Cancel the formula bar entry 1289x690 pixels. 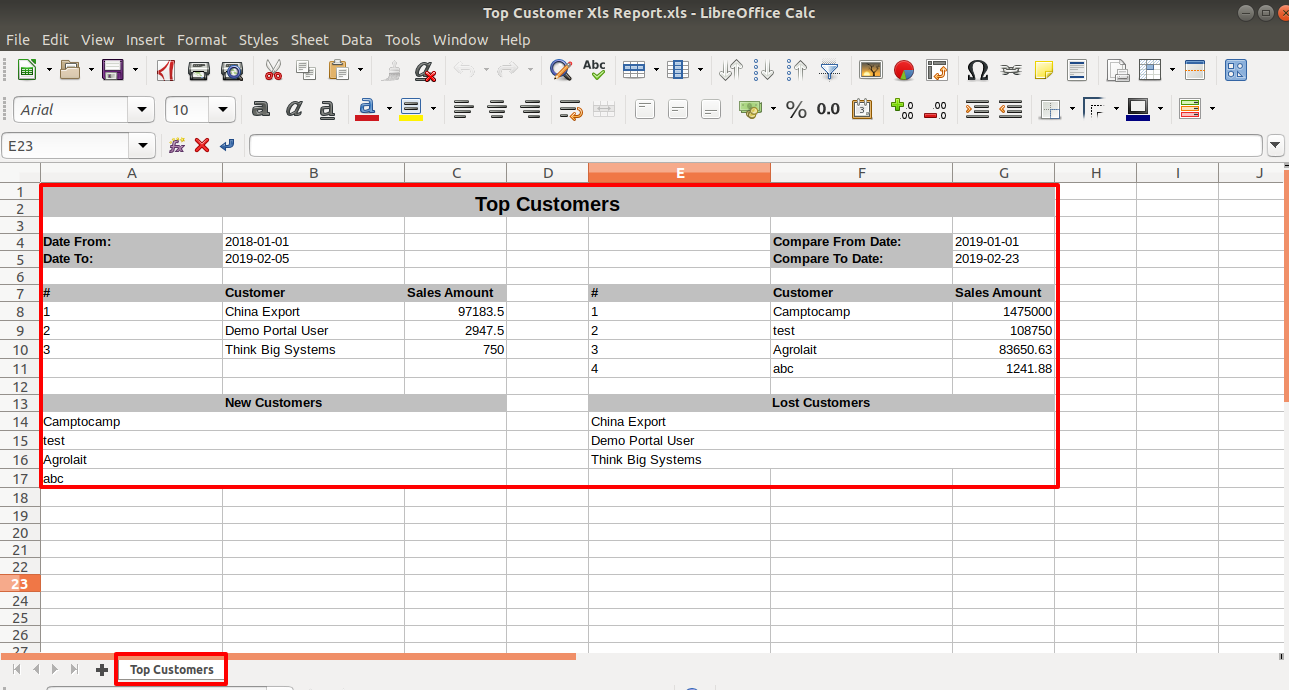point(202,146)
